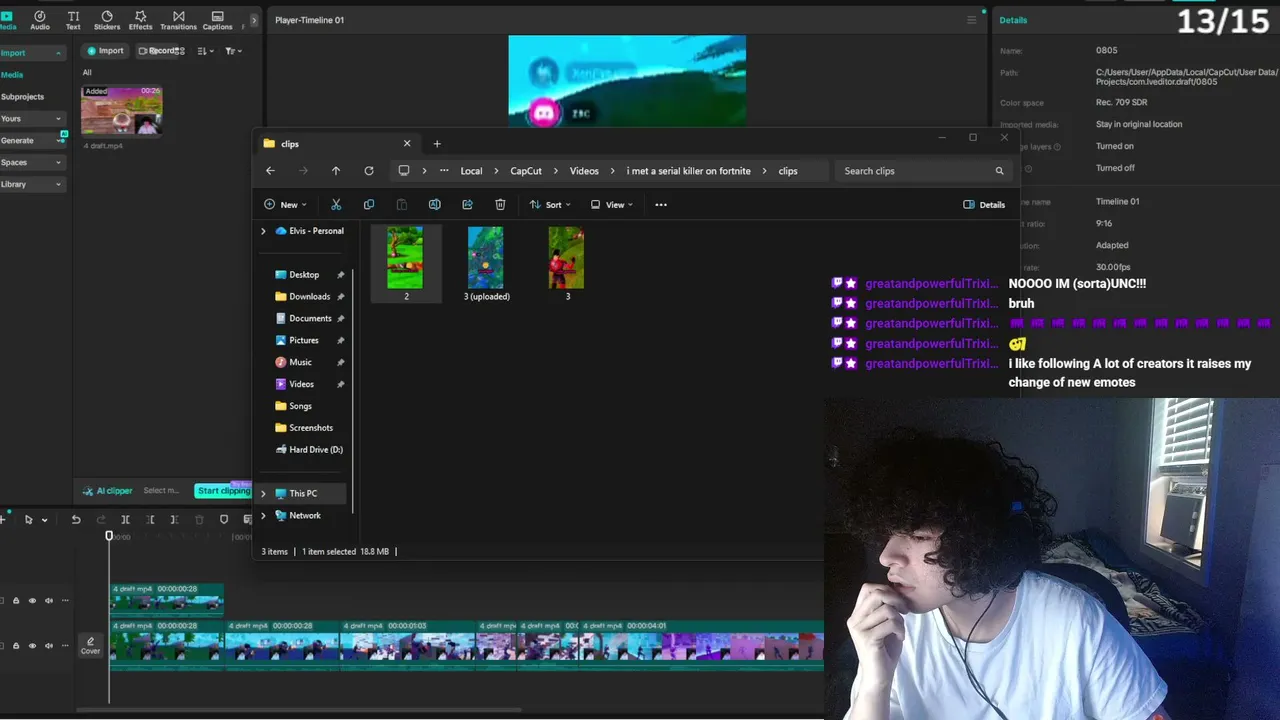Open the New dropdown in File Explorer
Viewport: 1280px width, 720px height.
285,205
